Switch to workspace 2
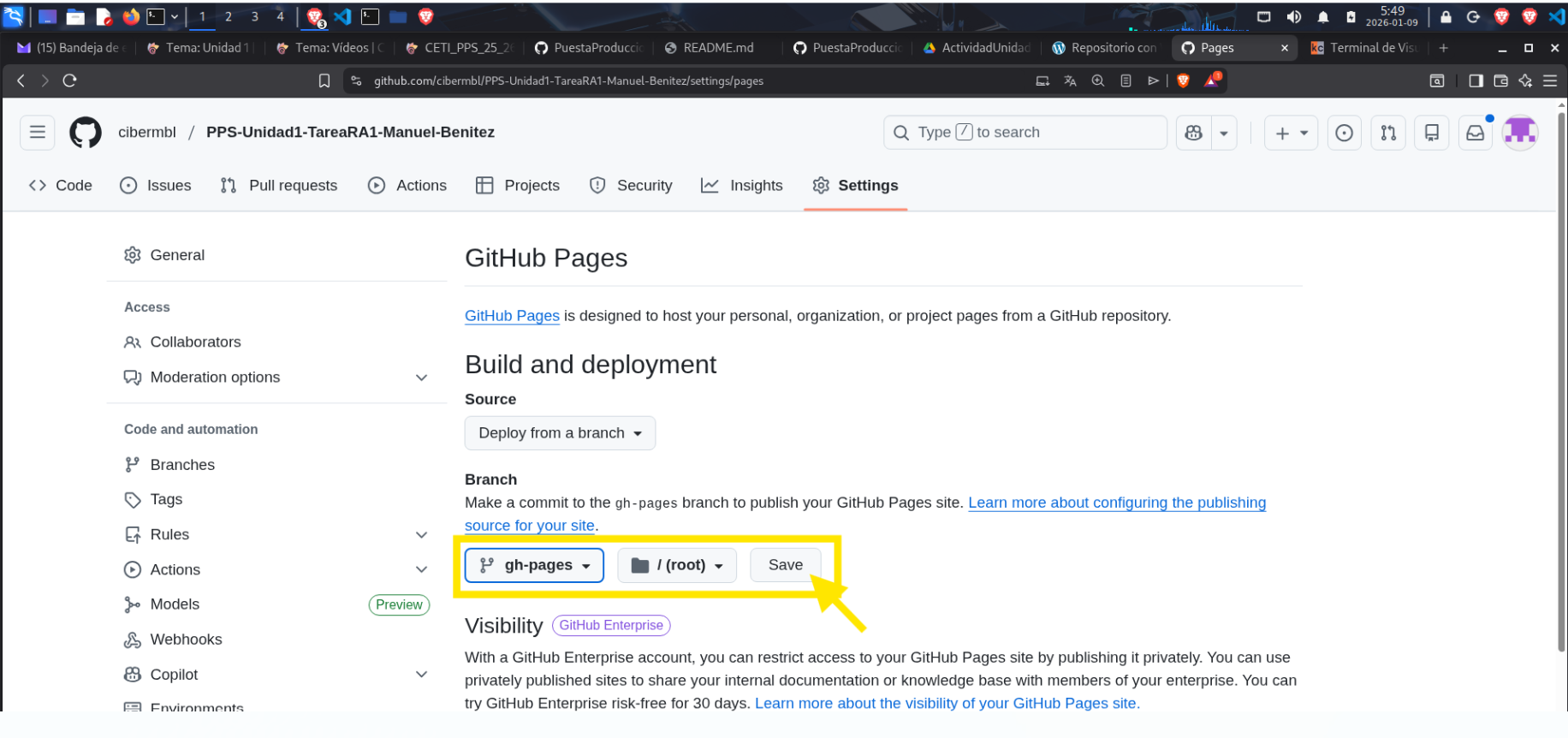 229,16
